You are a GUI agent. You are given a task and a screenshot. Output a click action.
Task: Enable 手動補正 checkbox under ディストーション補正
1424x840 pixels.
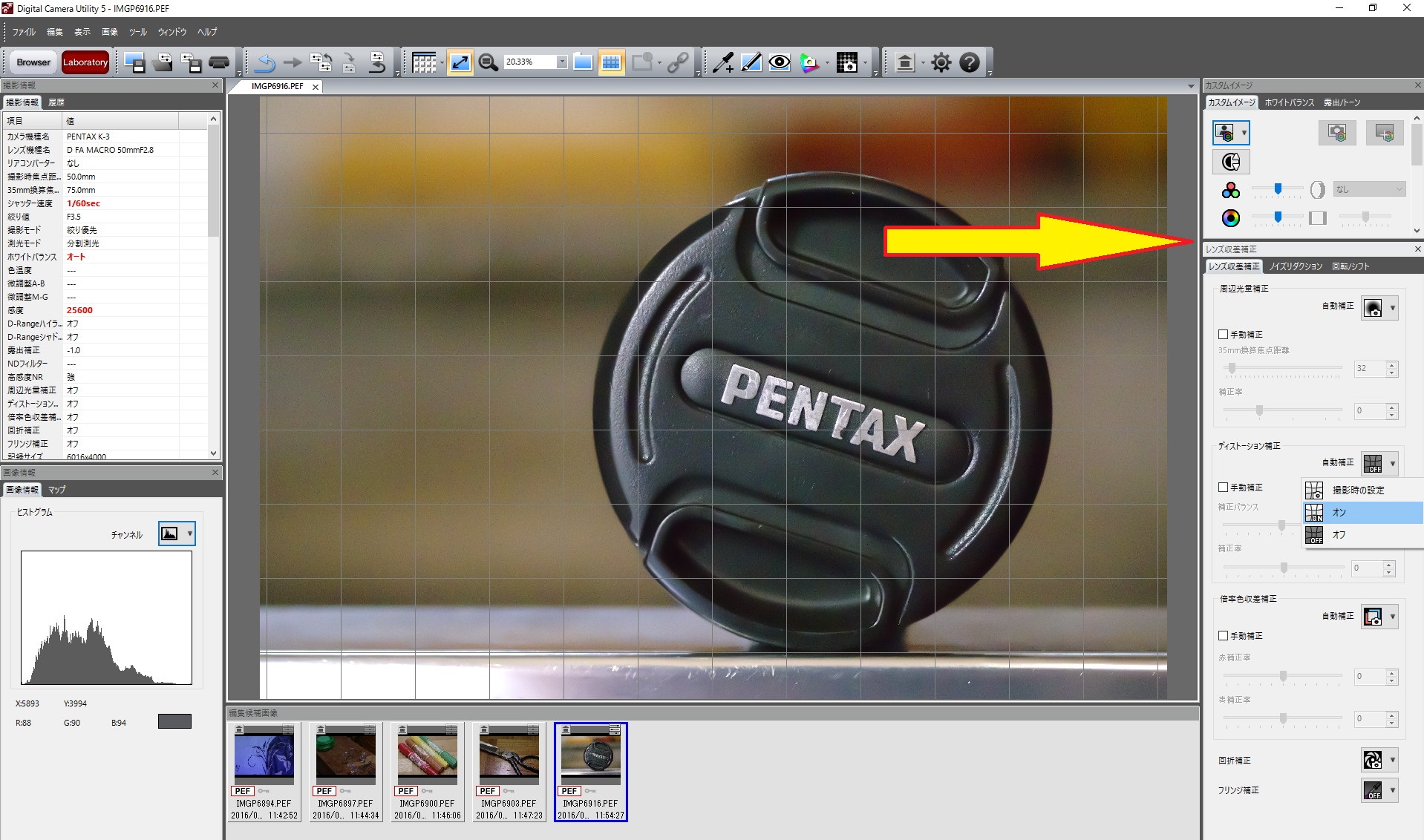(x=1223, y=488)
